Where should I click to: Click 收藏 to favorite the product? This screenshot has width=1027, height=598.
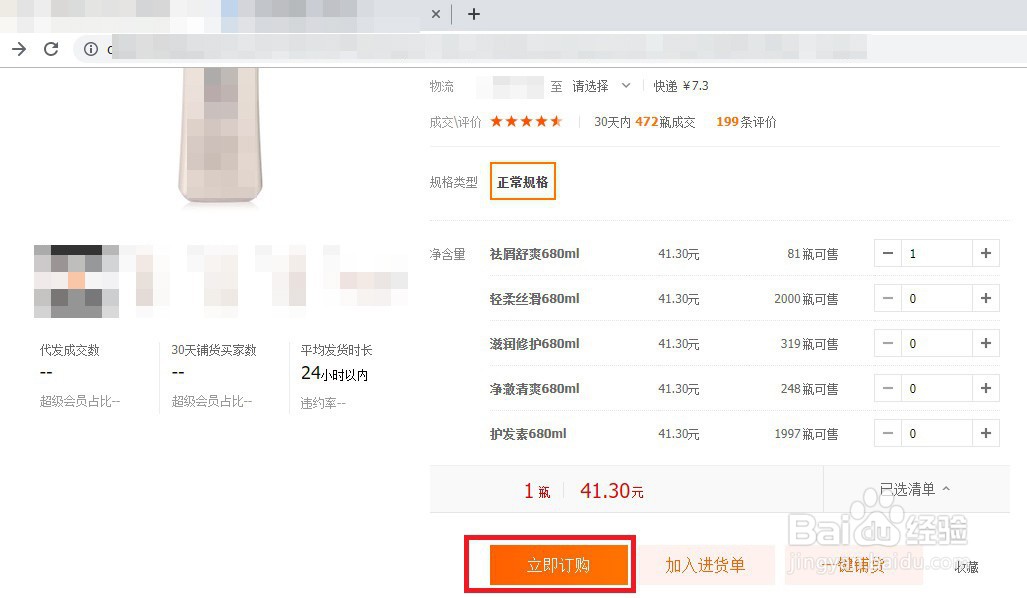[966, 567]
